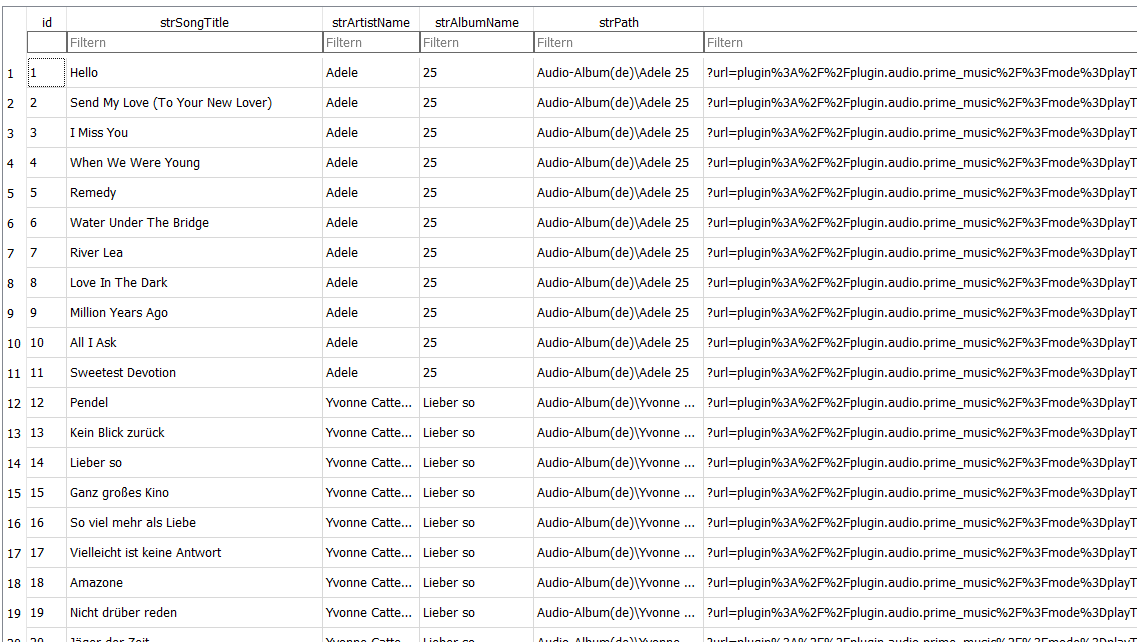Click the plugin URL cell in Nicht drüber reden row
This screenshot has height=642, width=1137.
click(920, 613)
